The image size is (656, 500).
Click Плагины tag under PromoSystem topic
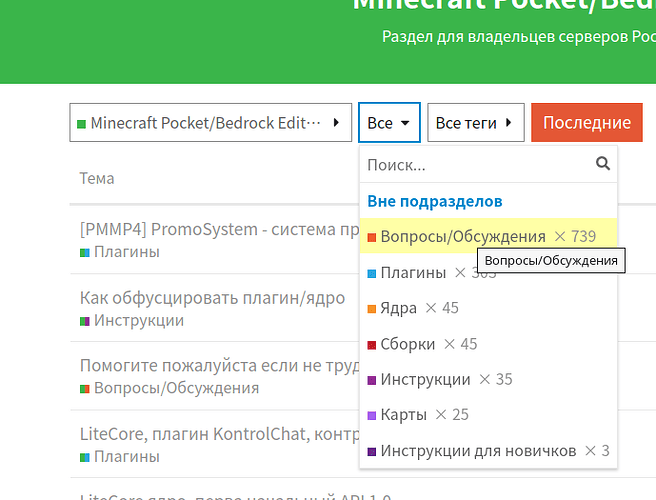(120, 252)
